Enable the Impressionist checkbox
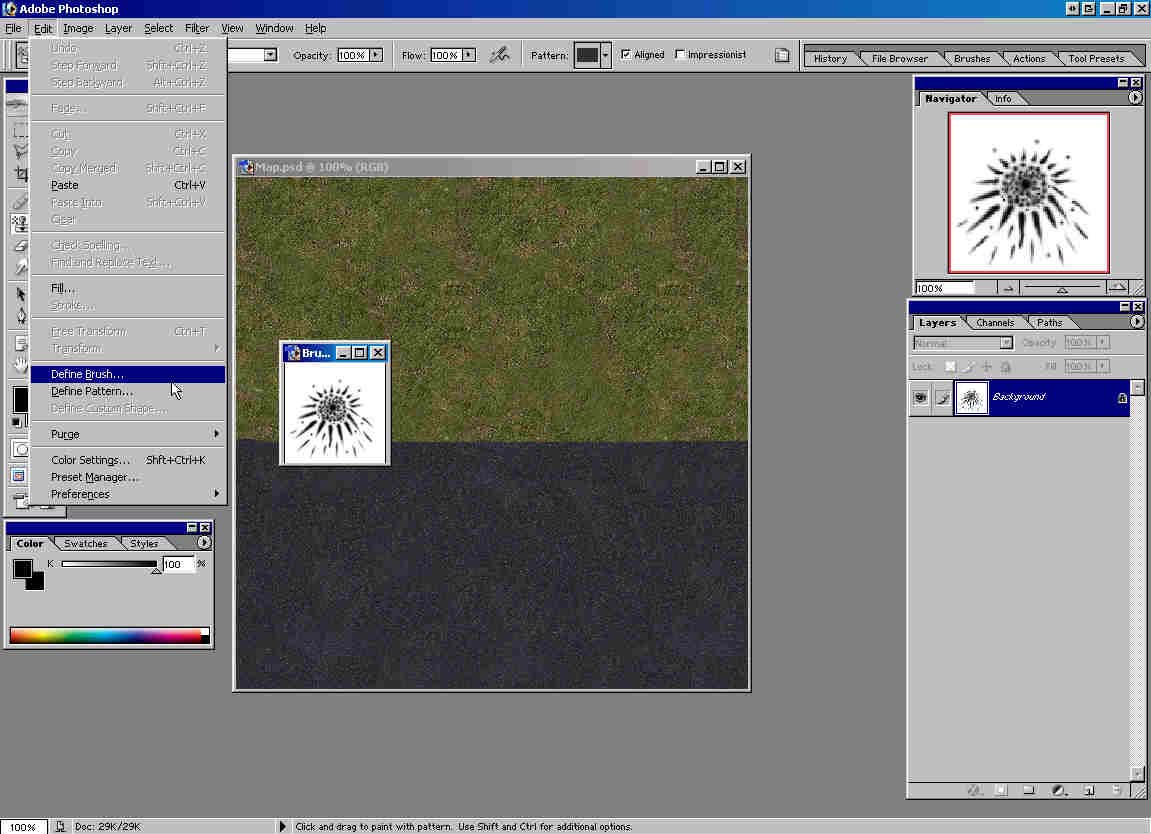 (681, 55)
